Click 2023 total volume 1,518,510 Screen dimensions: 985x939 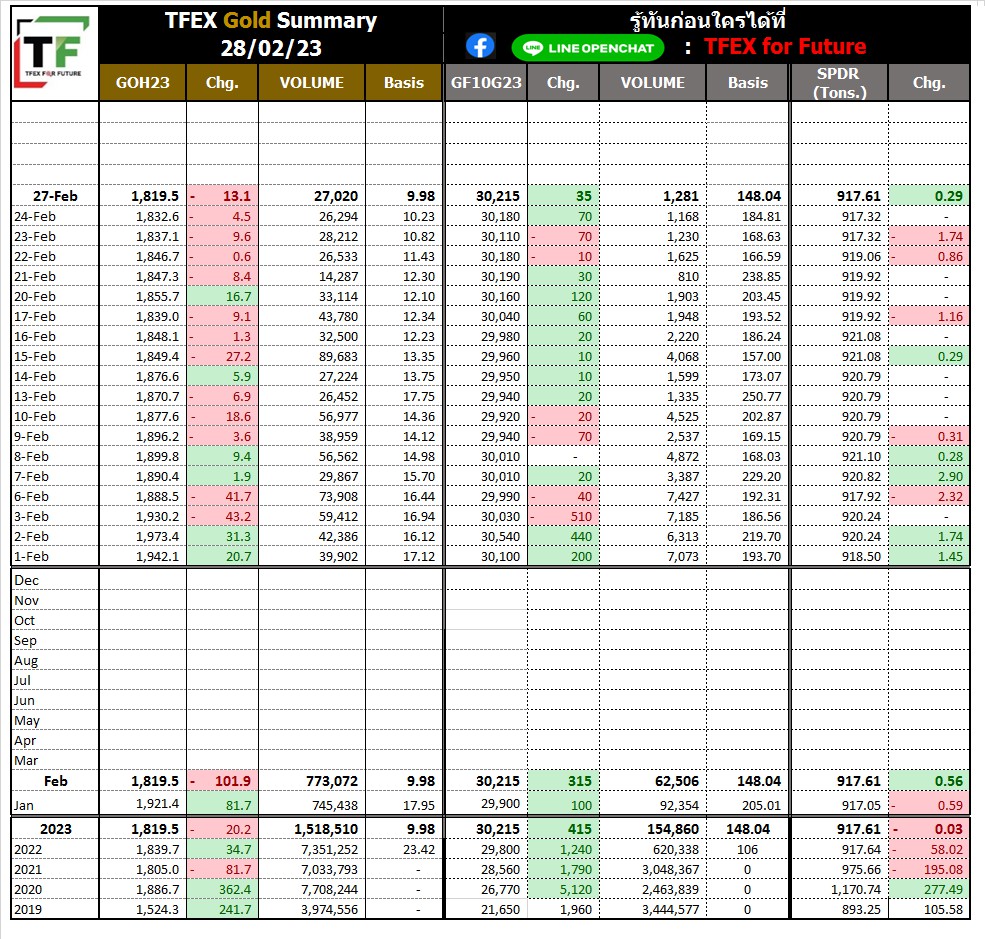click(x=326, y=829)
